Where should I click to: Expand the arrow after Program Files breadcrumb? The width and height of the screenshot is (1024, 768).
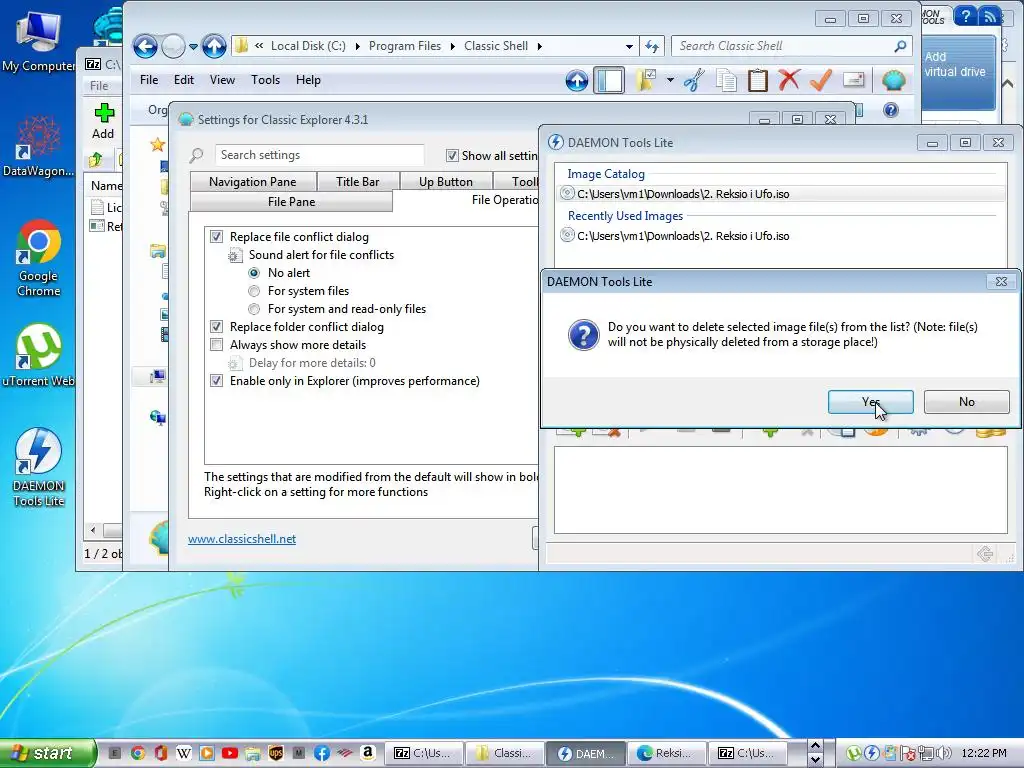click(x=452, y=46)
